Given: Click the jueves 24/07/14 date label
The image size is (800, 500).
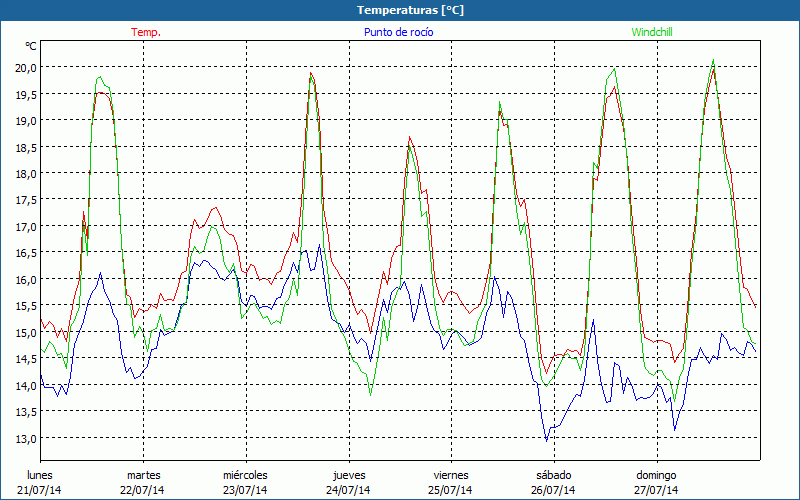Looking at the screenshot, I should pyautogui.click(x=348, y=482).
